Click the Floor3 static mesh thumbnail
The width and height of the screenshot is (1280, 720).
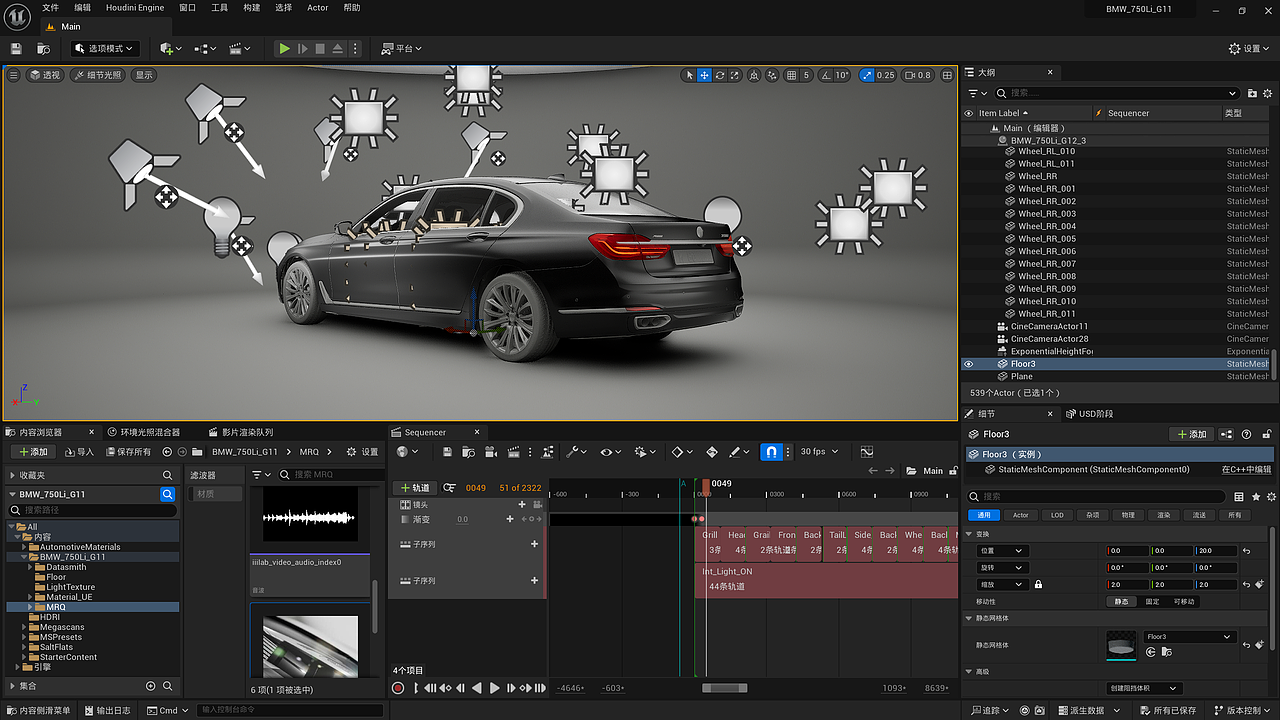coord(1121,645)
